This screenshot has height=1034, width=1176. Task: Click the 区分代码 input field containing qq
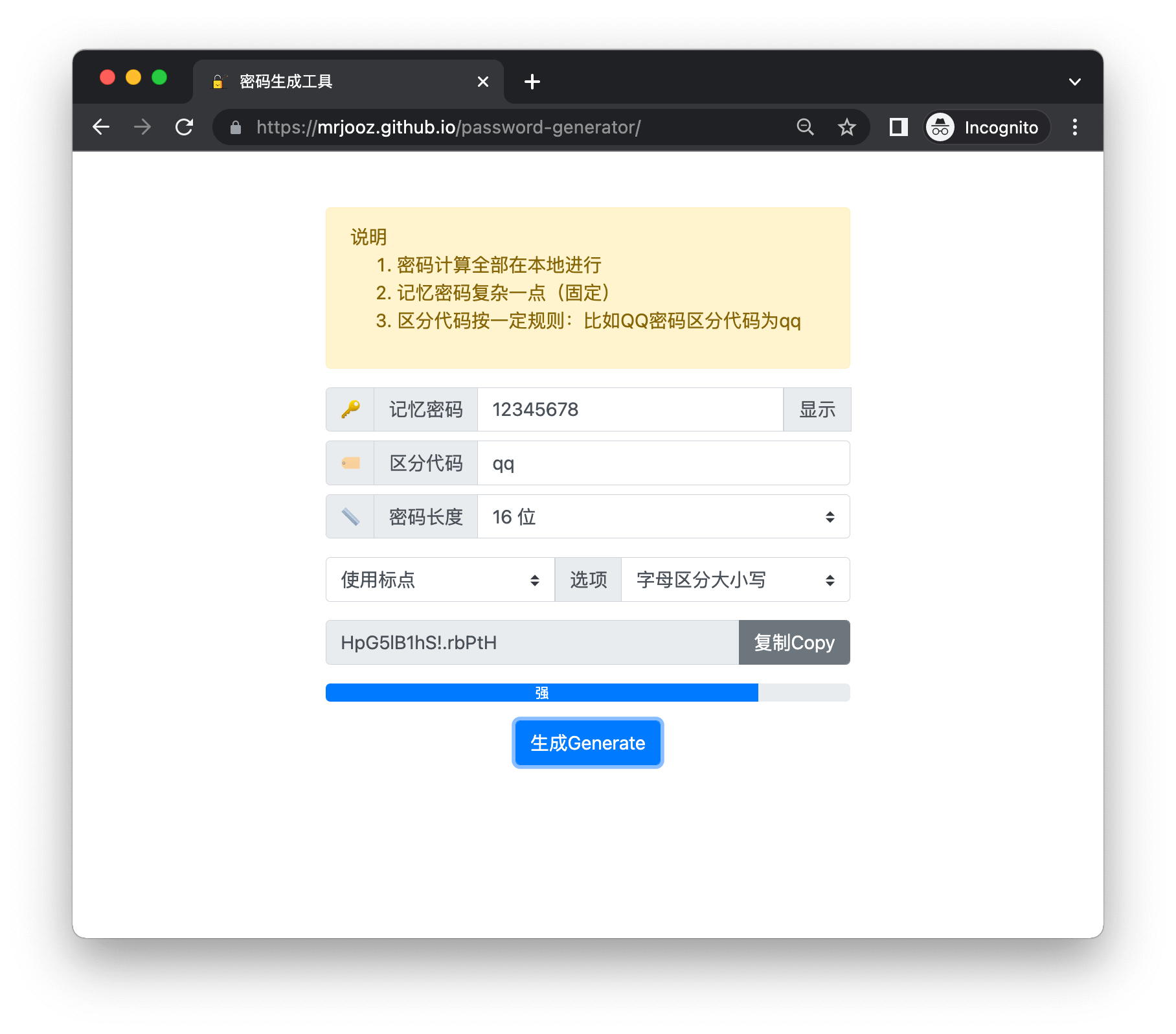663,463
